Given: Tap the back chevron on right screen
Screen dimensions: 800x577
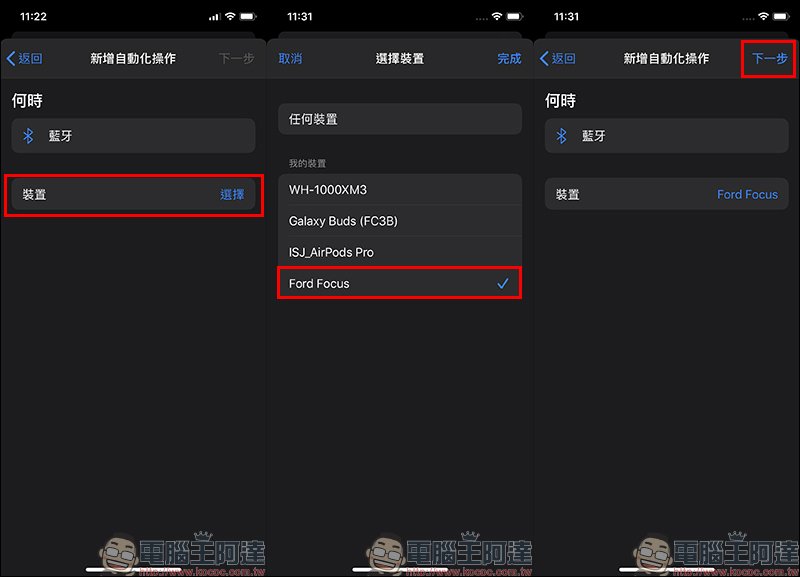Looking at the screenshot, I should (x=544, y=58).
